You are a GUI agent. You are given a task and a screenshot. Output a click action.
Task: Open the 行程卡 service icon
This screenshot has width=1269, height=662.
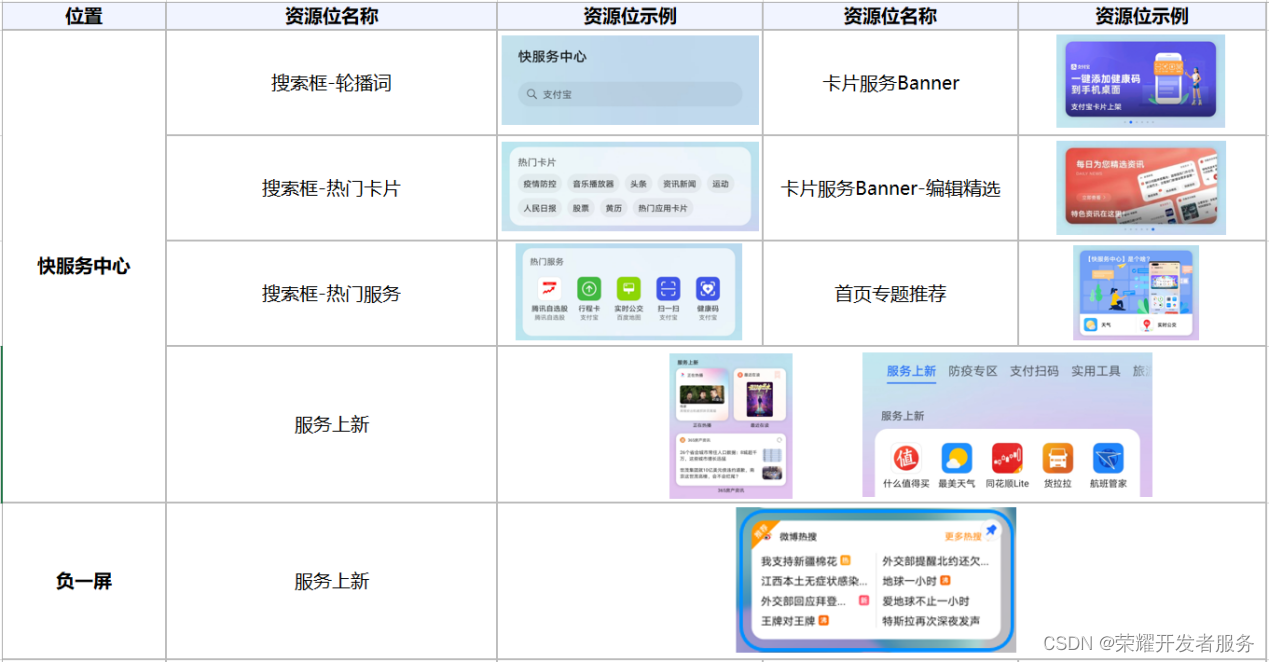tap(589, 289)
